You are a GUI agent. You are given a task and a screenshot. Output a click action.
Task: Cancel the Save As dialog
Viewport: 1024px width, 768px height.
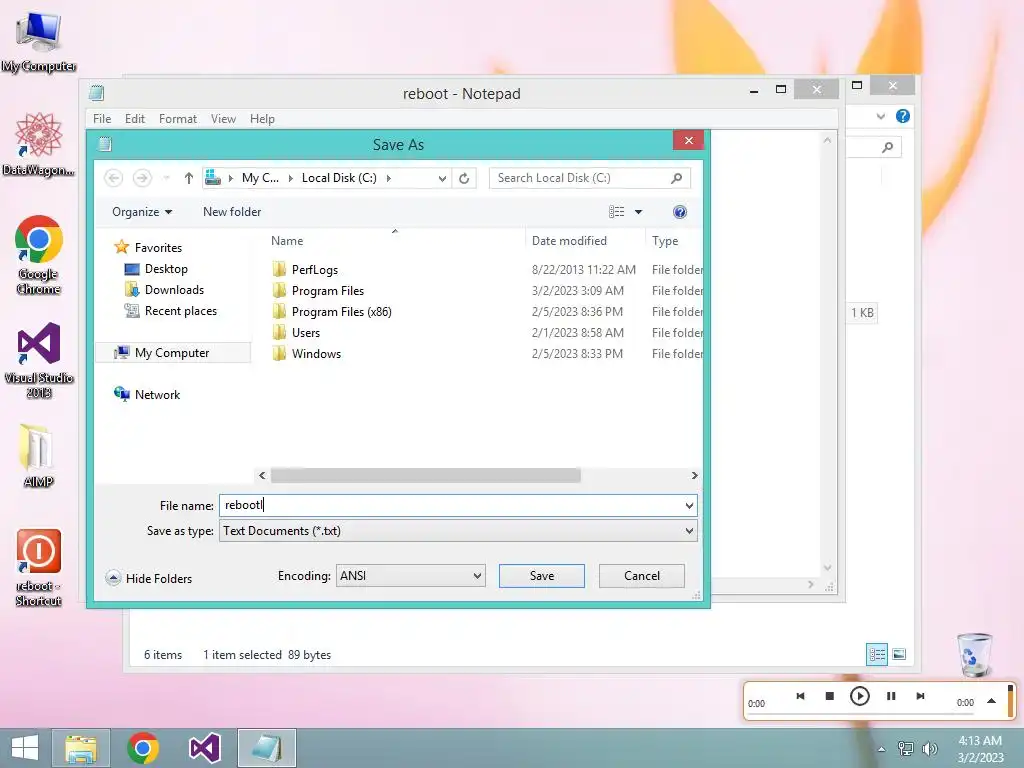pos(641,575)
